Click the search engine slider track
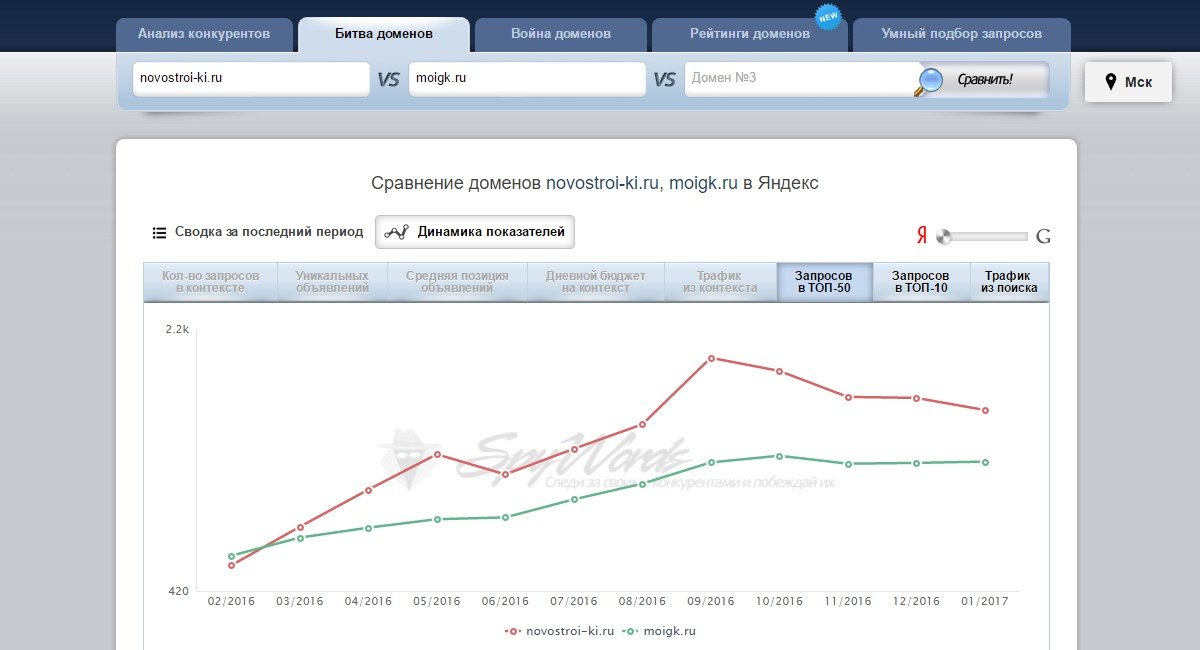The width and height of the screenshot is (1200, 650). point(982,237)
